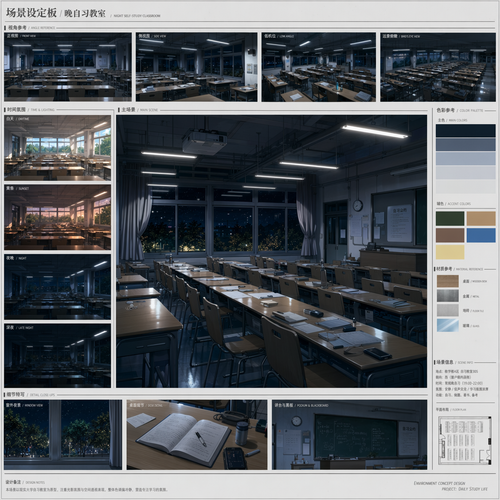Open the Podium & Blackboard detail close-up

349,435
